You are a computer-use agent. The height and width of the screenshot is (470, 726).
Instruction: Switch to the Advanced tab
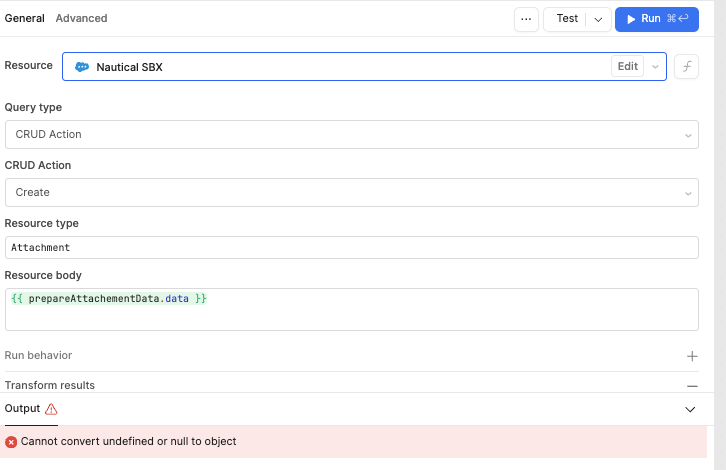[81, 18]
